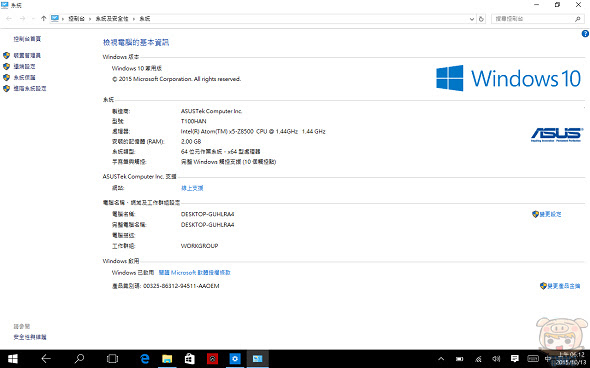Select the T100HAN model text
Screen dimensions: 590x368
point(193,121)
